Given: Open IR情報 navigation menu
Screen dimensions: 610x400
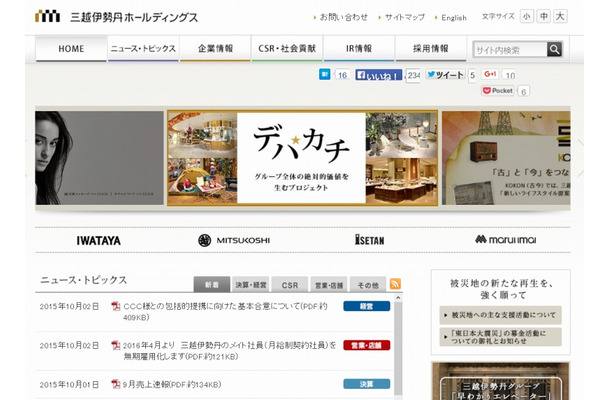Looking at the screenshot, I should (x=359, y=49).
